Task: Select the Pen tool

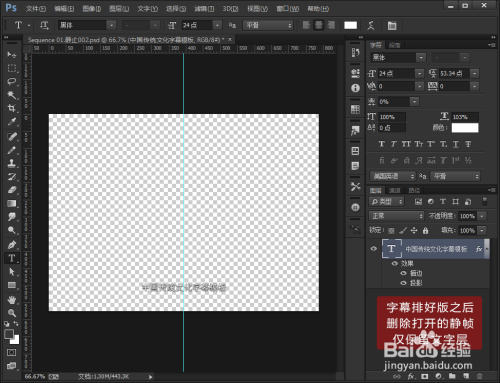Action: click(12, 245)
